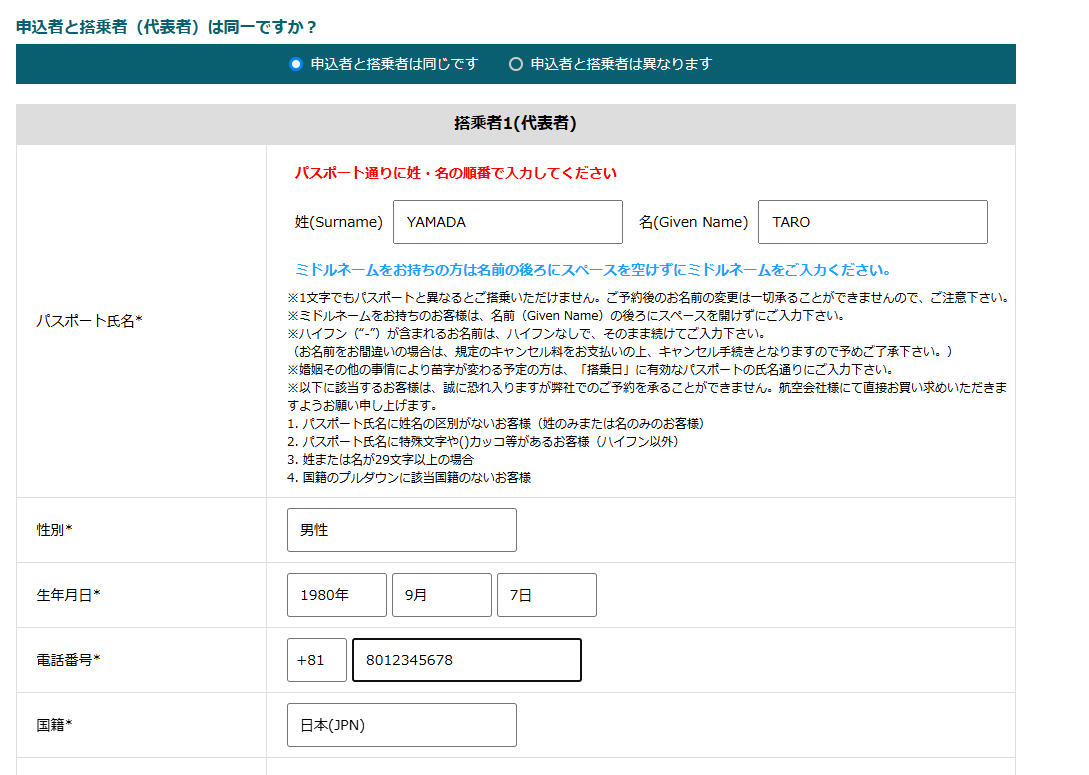Choose the 申込者と搭乗者は異なります radio option

point(516,64)
